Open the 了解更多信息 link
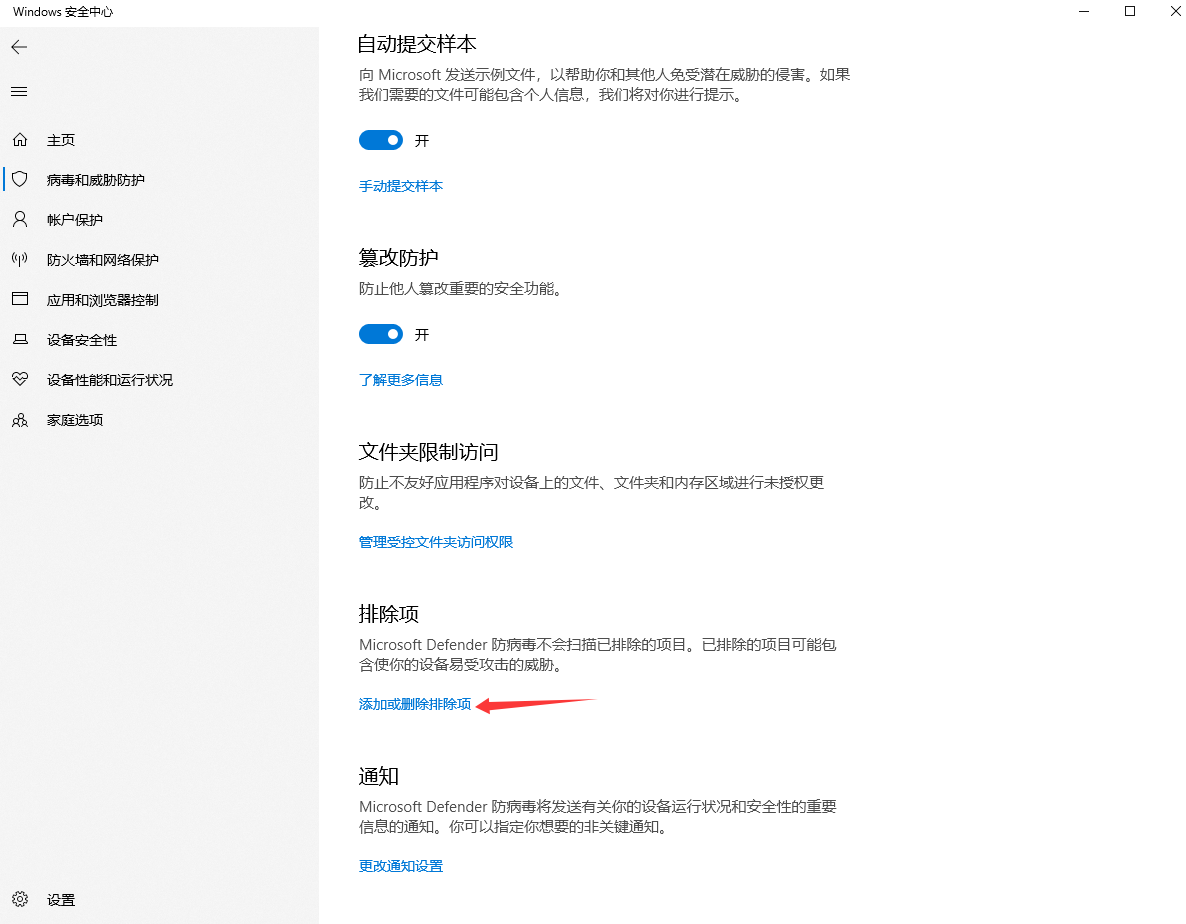Viewport: 1186px width, 924px height. [x=401, y=380]
